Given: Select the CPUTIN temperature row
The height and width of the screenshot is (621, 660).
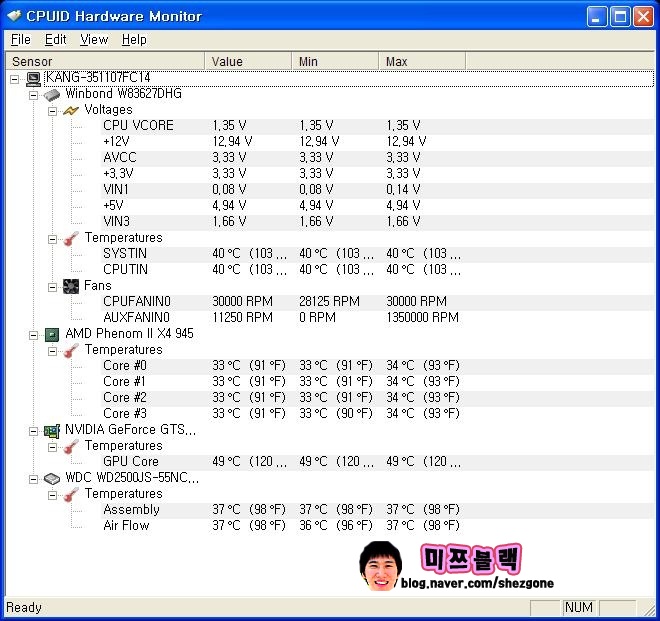Looking at the screenshot, I should (x=378, y=270).
